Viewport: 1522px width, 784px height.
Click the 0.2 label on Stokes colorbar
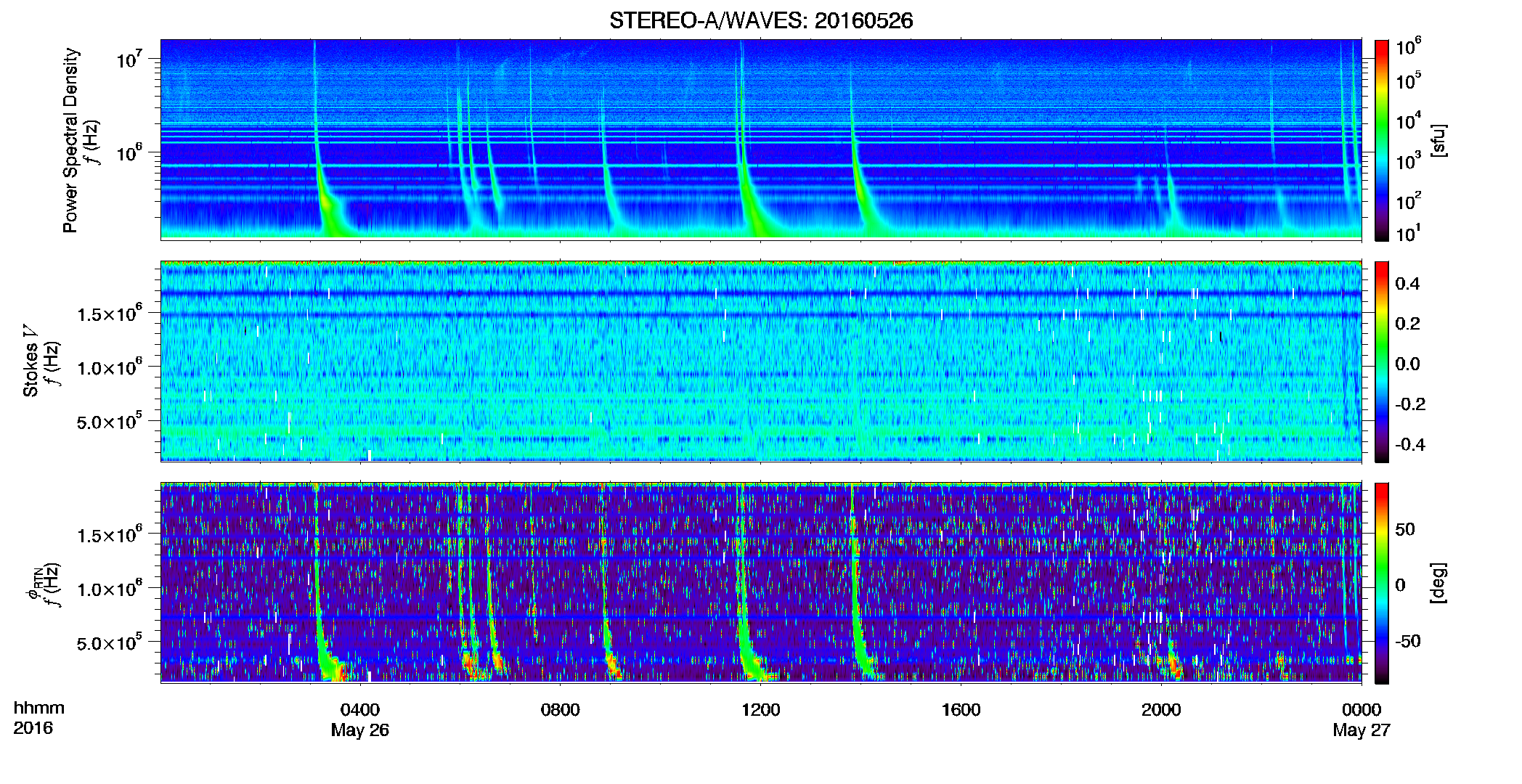click(x=1407, y=324)
